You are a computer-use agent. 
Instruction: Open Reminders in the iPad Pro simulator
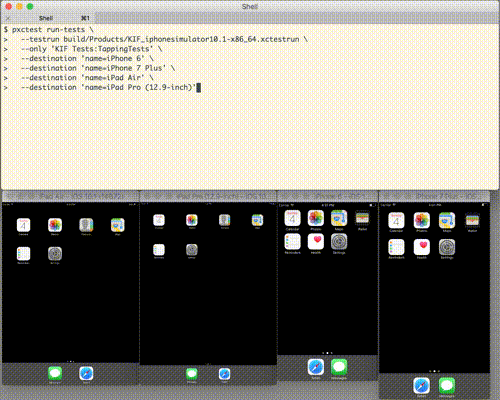point(159,250)
